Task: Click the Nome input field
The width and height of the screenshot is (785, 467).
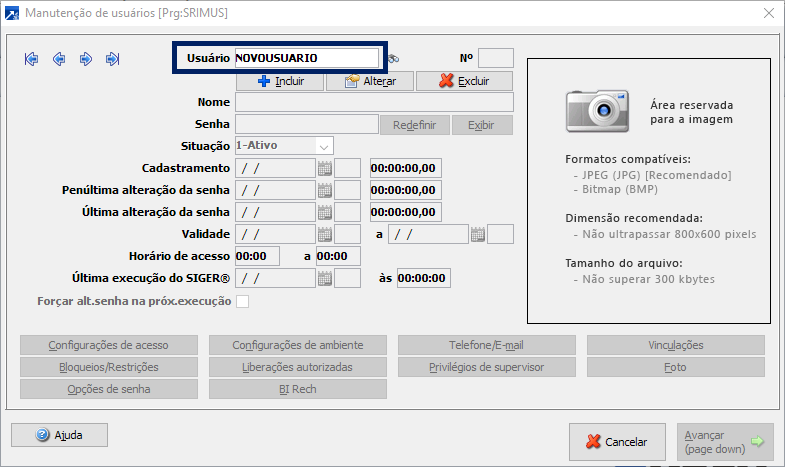Action: [374, 102]
